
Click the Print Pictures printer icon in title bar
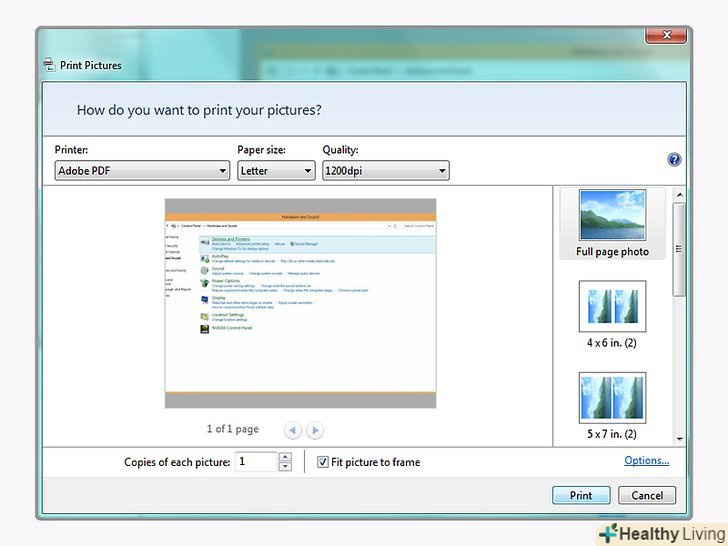[49, 65]
